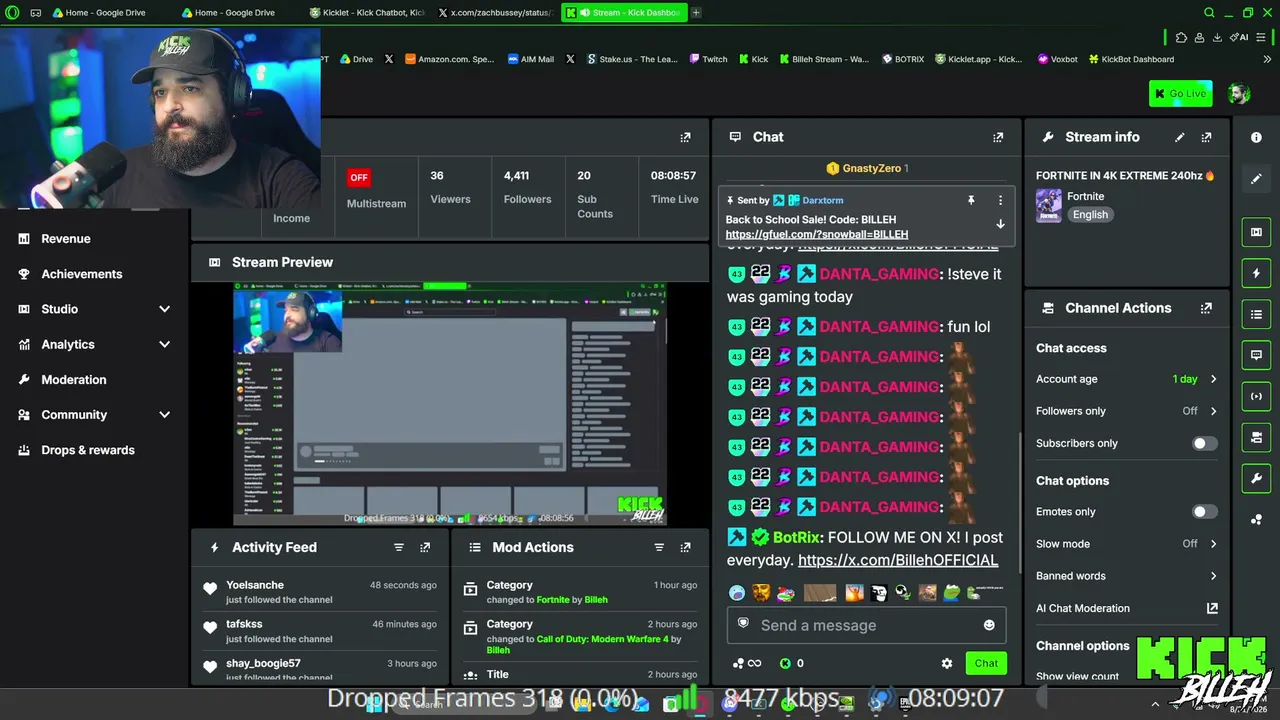Click the pencil edit icon in right rail
1280x720 pixels.
coord(1256,179)
